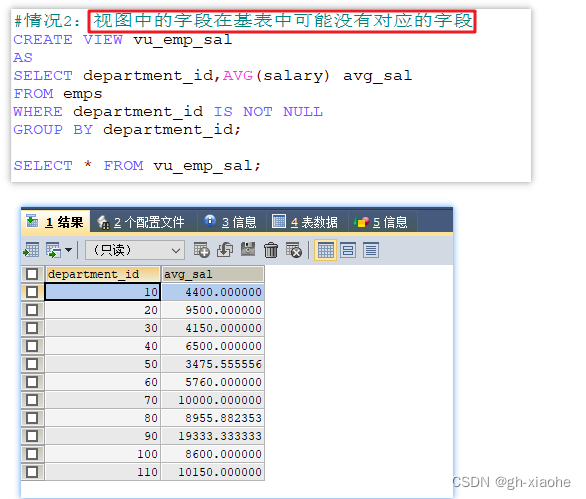Select the avg_sal cell 5760.000000

213,382
